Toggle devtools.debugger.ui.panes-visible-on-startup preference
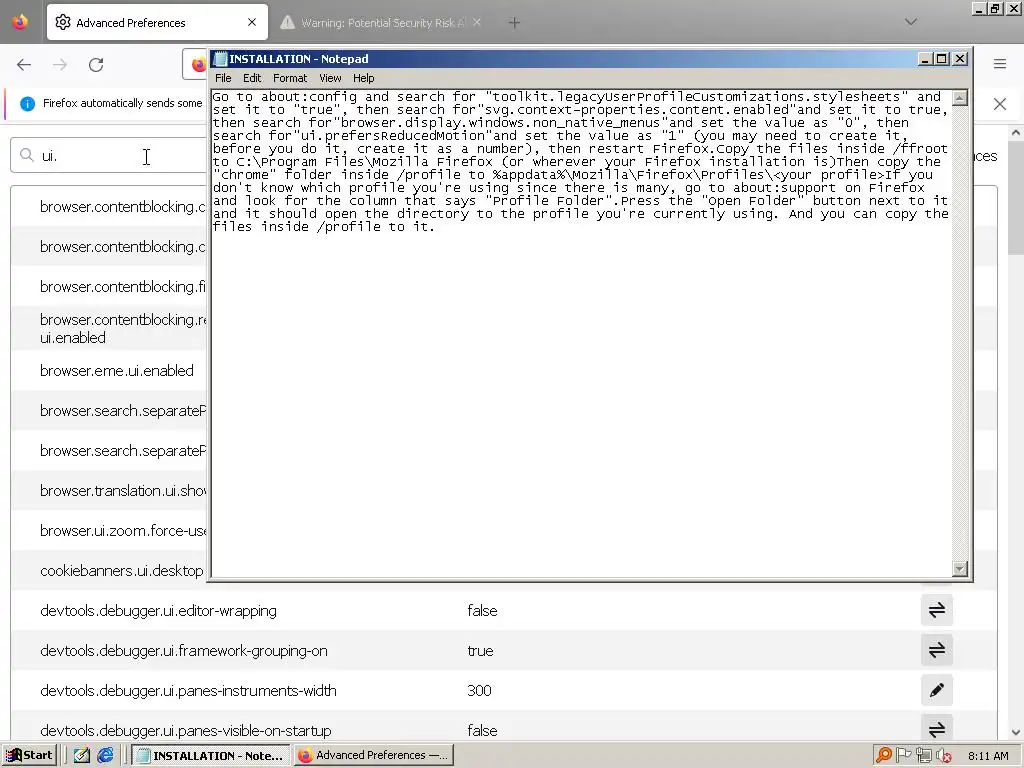Image resolution: width=1024 pixels, height=768 pixels. coord(937,728)
